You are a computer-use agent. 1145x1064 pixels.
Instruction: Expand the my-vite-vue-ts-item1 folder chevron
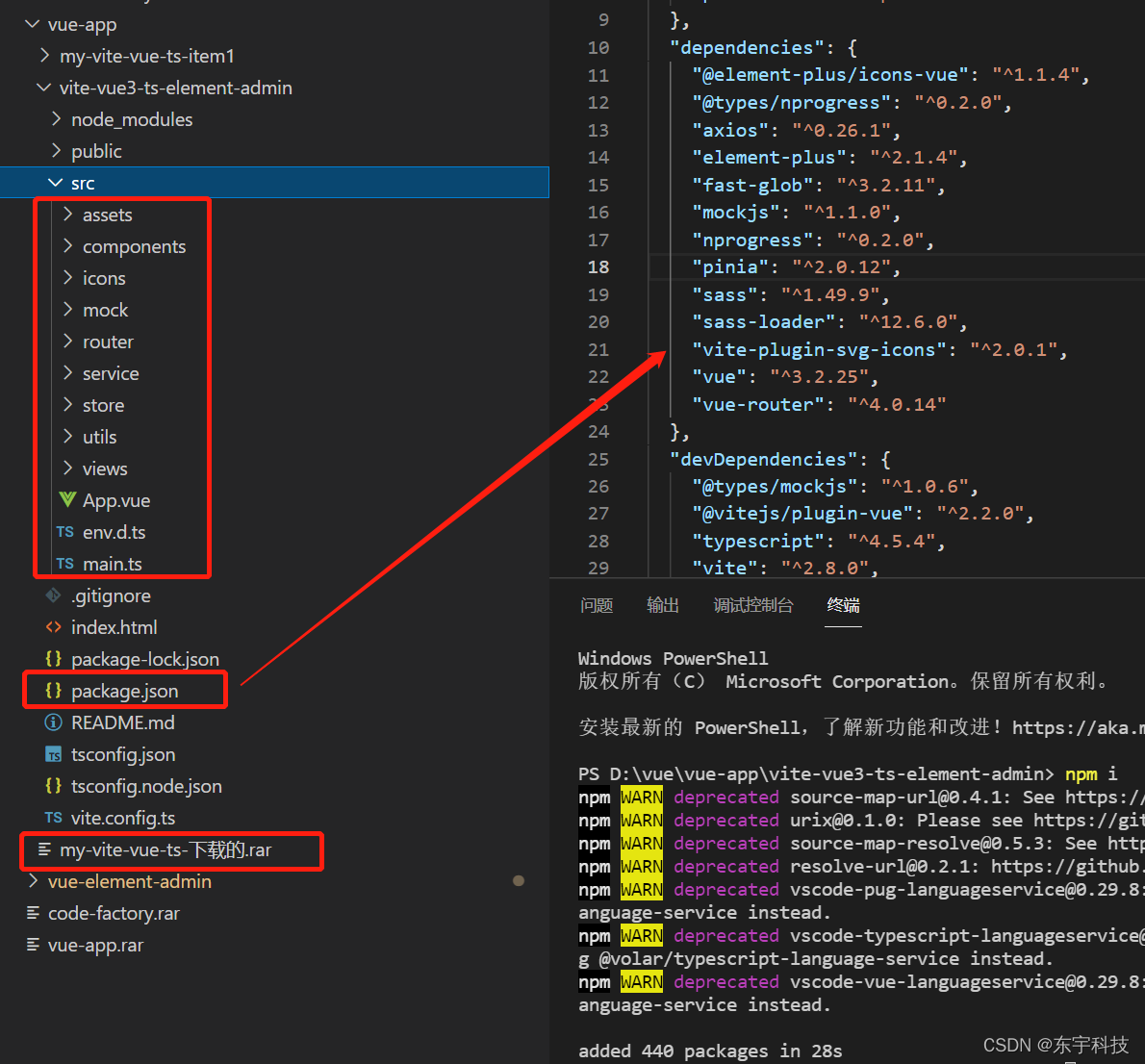pos(44,56)
